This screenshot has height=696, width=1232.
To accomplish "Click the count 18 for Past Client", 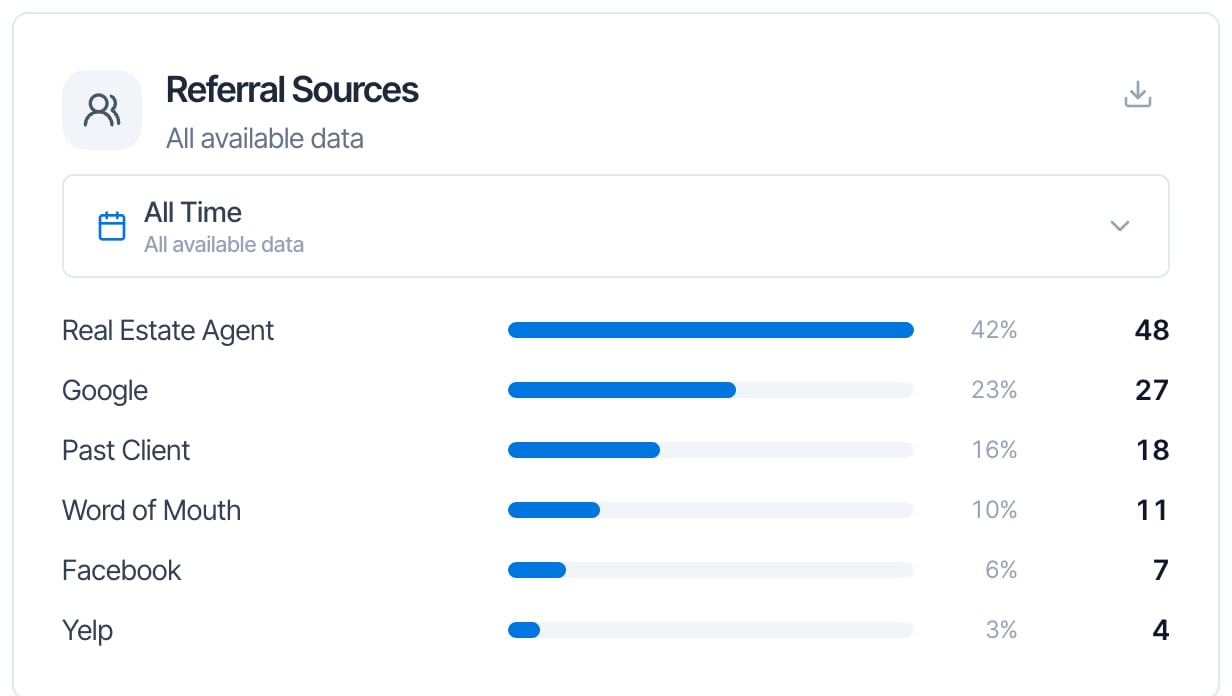I will [x=1153, y=450].
